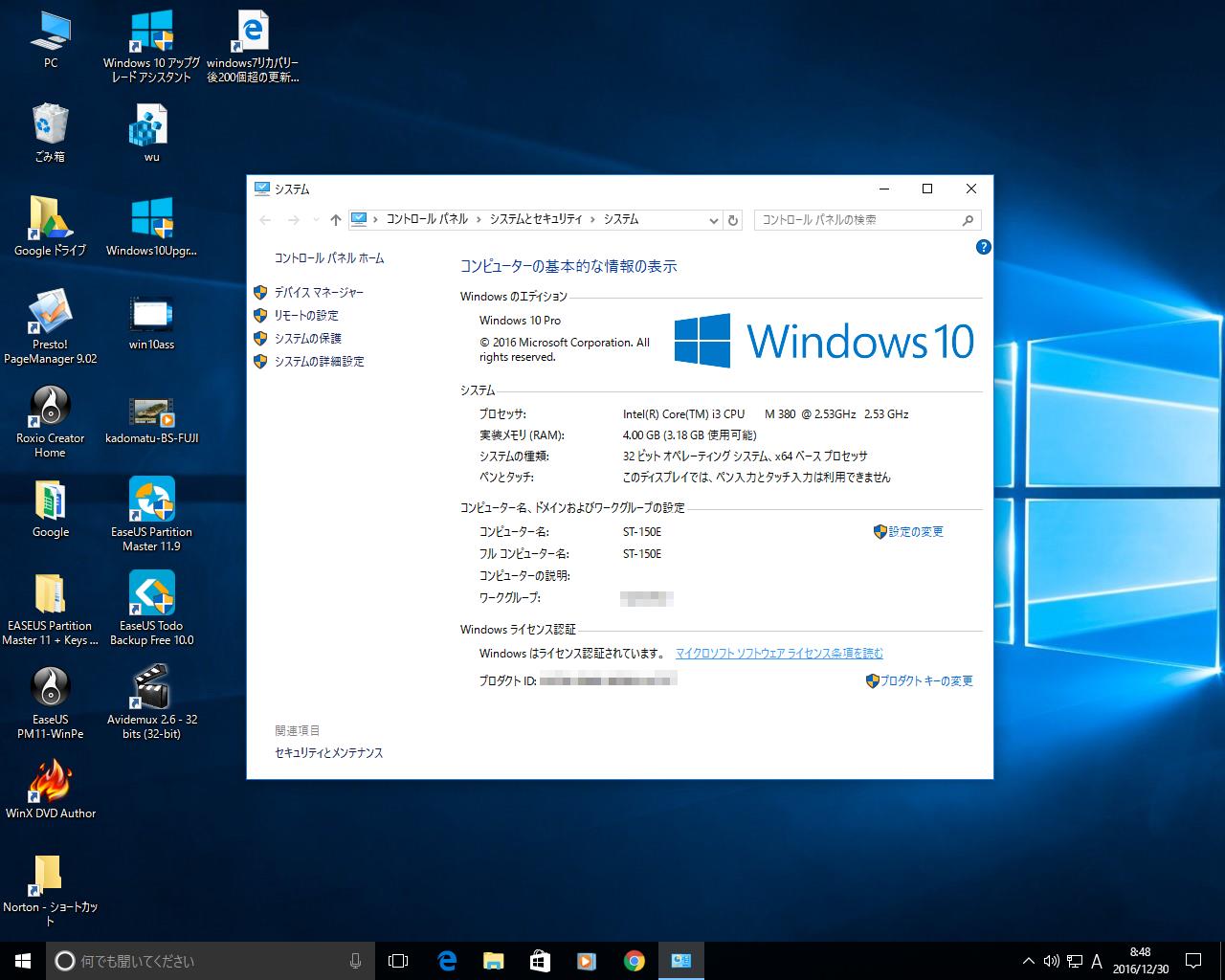Open the Action Center notification icon
Viewport: 1225px width, 980px height.
pyautogui.click(x=1193, y=961)
